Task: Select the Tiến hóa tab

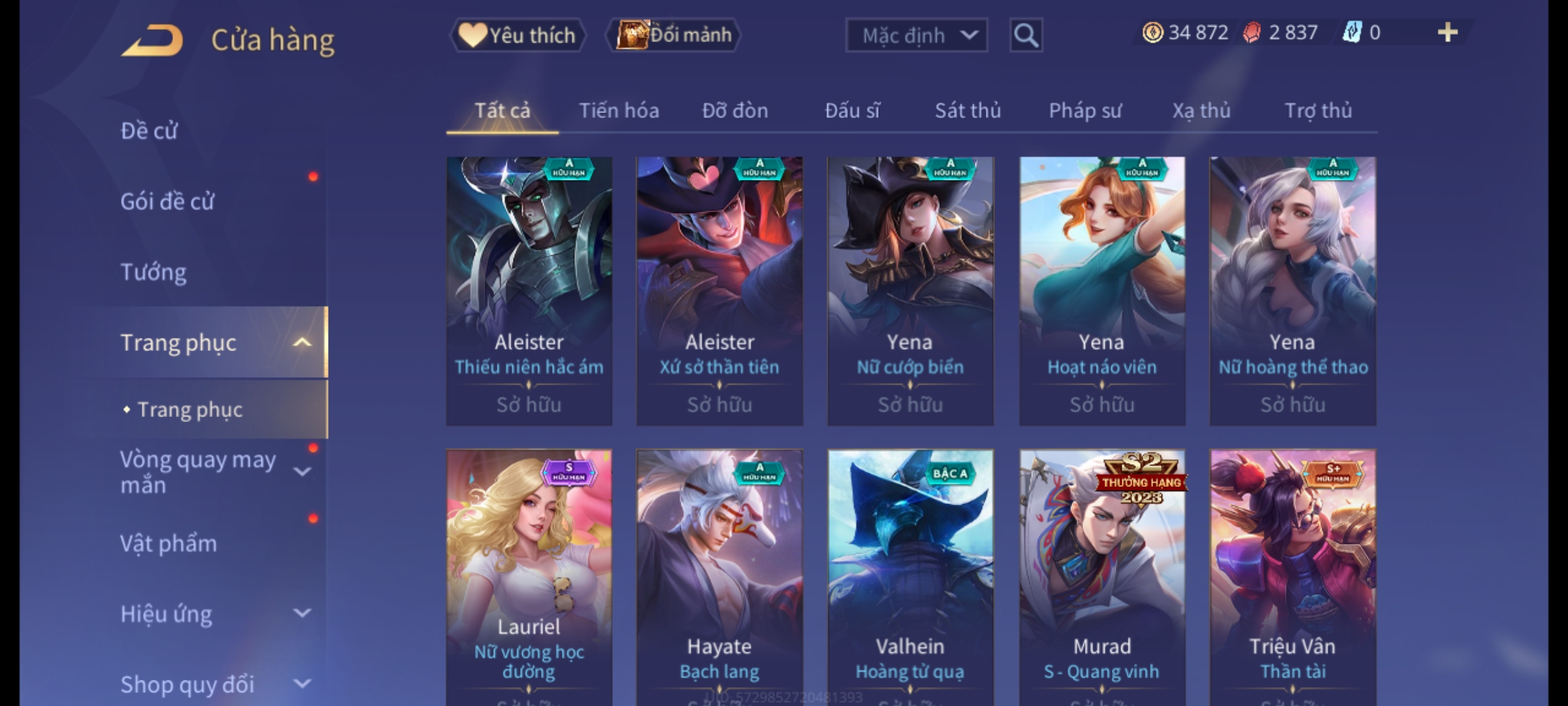Action: click(619, 110)
